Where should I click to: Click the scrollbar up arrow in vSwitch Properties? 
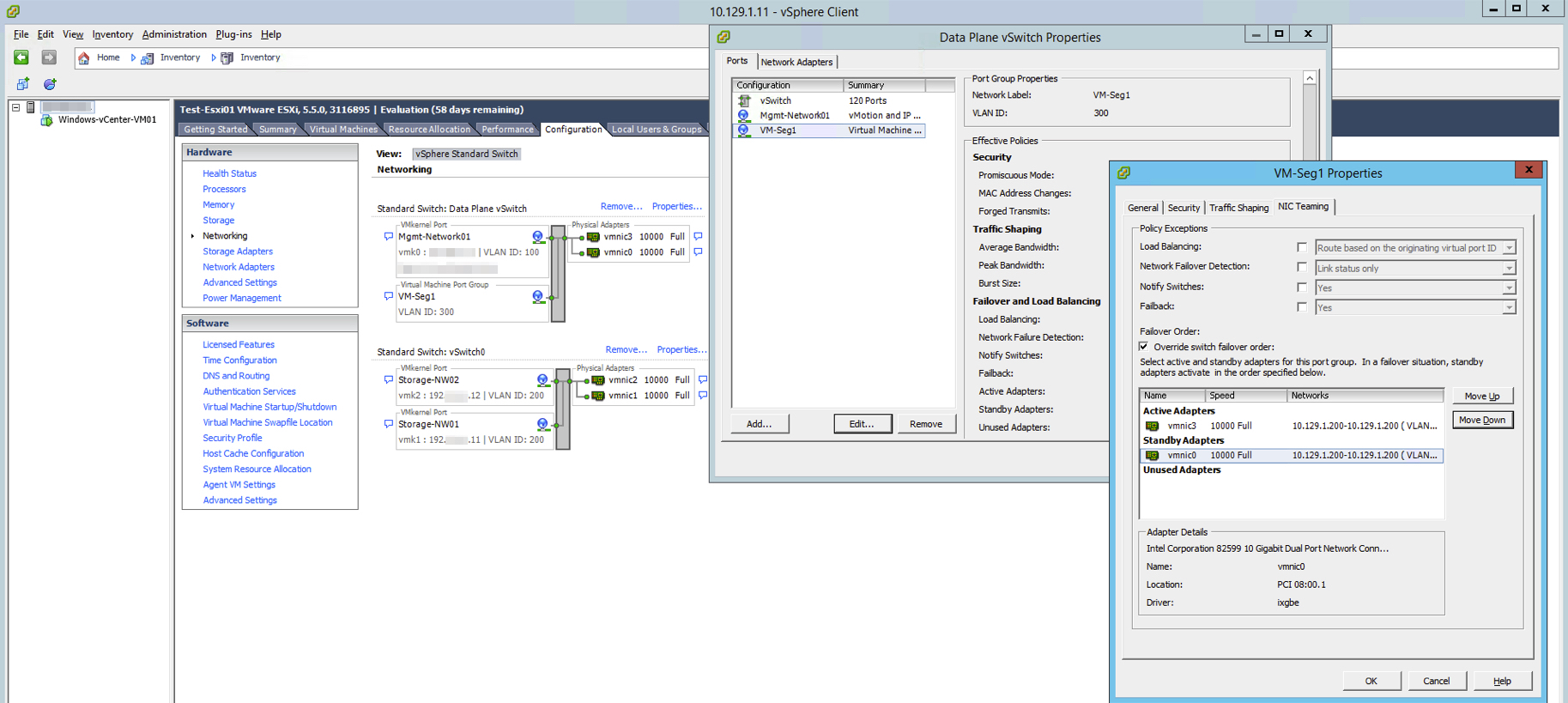coord(1310,79)
